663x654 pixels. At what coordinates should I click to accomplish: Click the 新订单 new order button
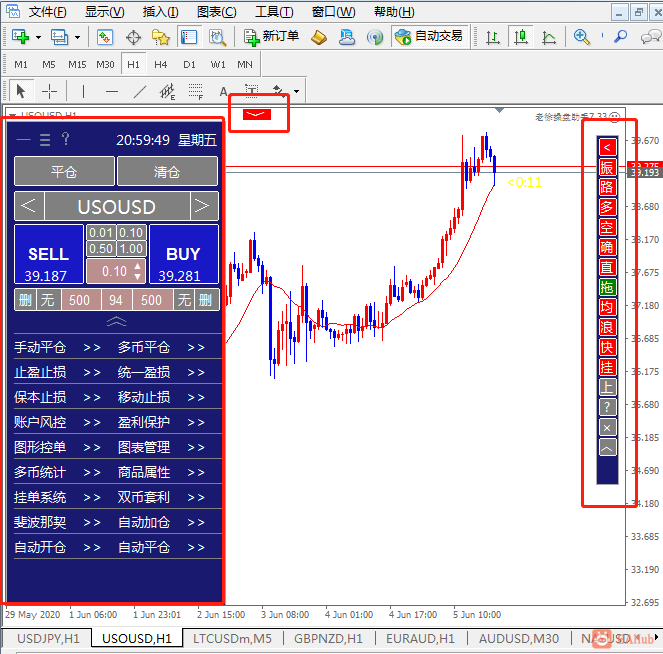pos(271,37)
